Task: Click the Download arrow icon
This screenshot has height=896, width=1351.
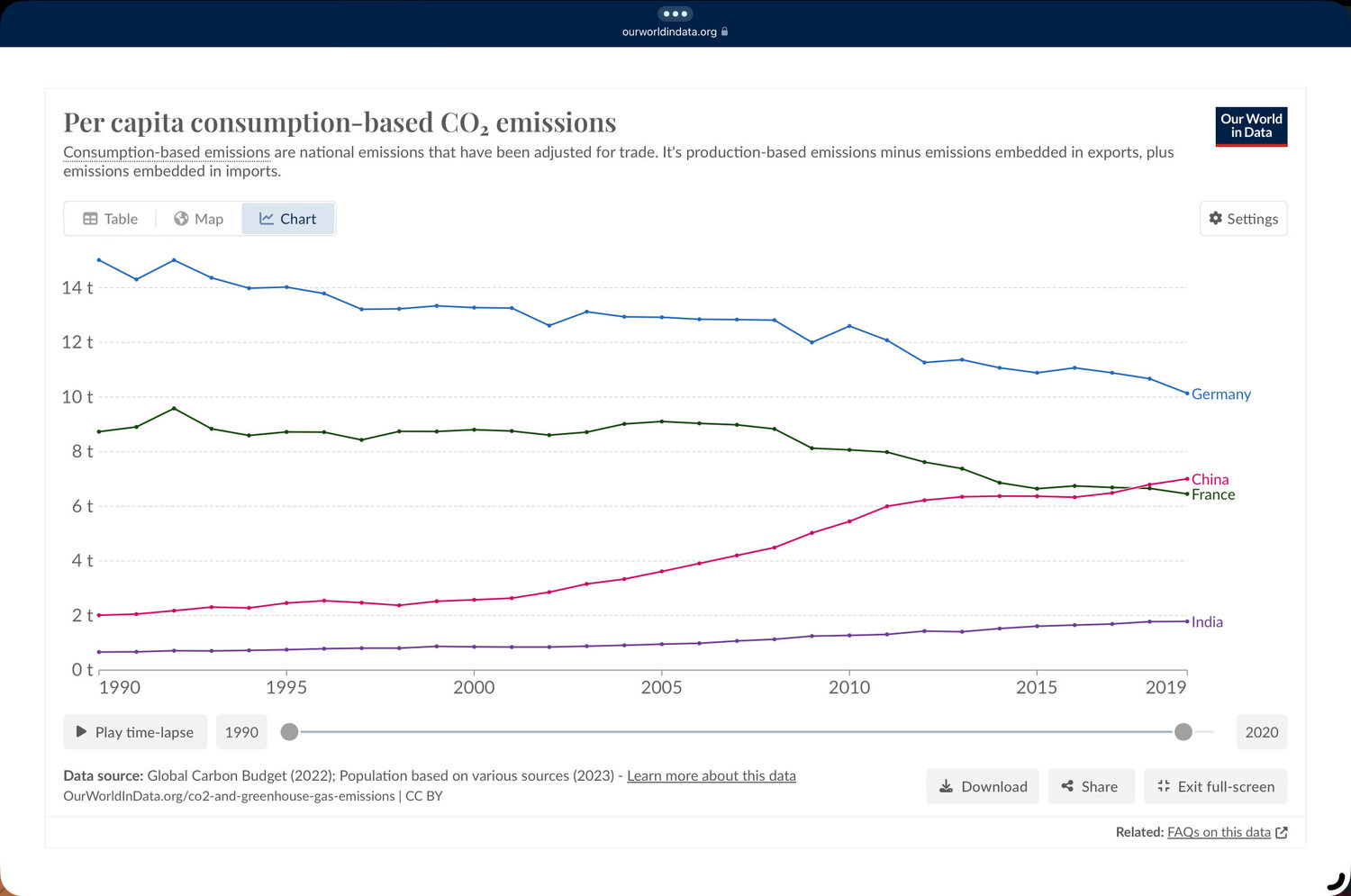Action: click(946, 786)
